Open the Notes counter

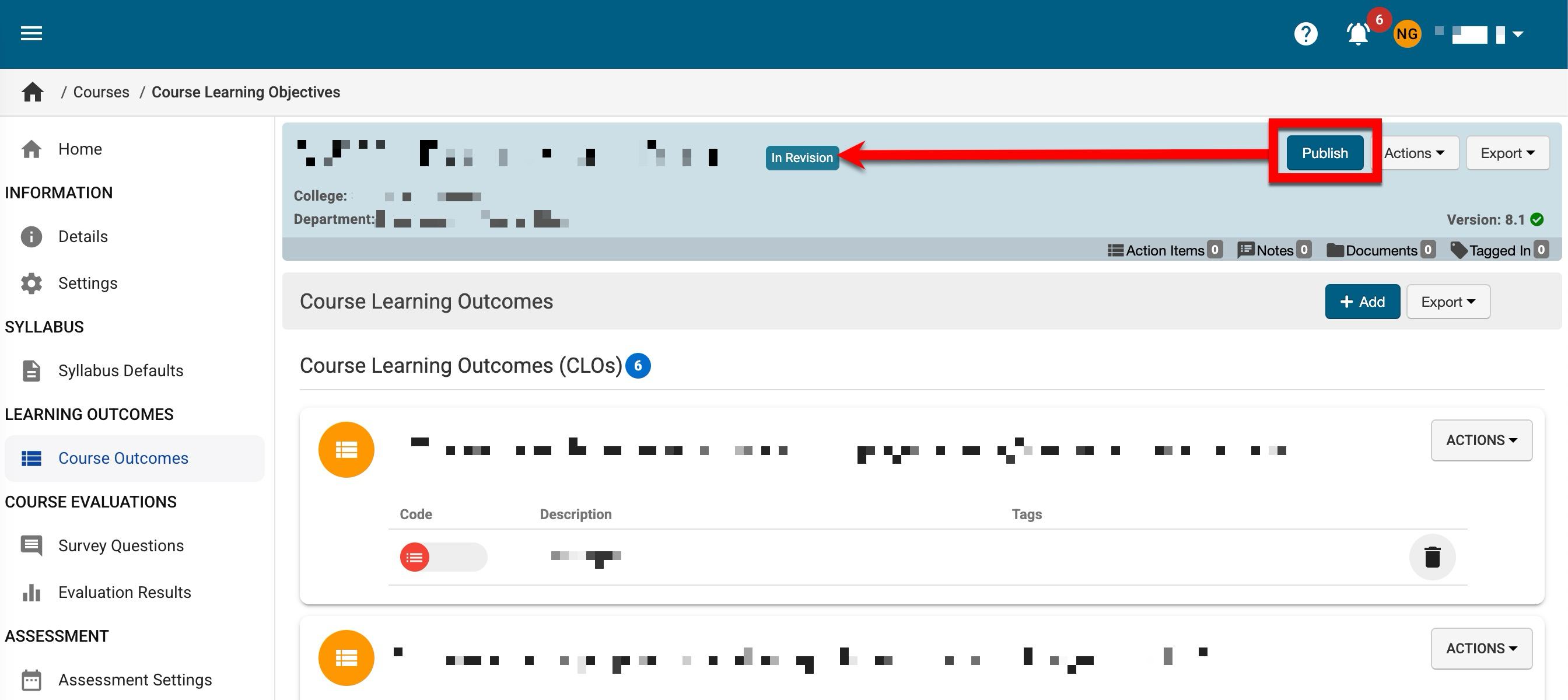pyautogui.click(x=1274, y=250)
